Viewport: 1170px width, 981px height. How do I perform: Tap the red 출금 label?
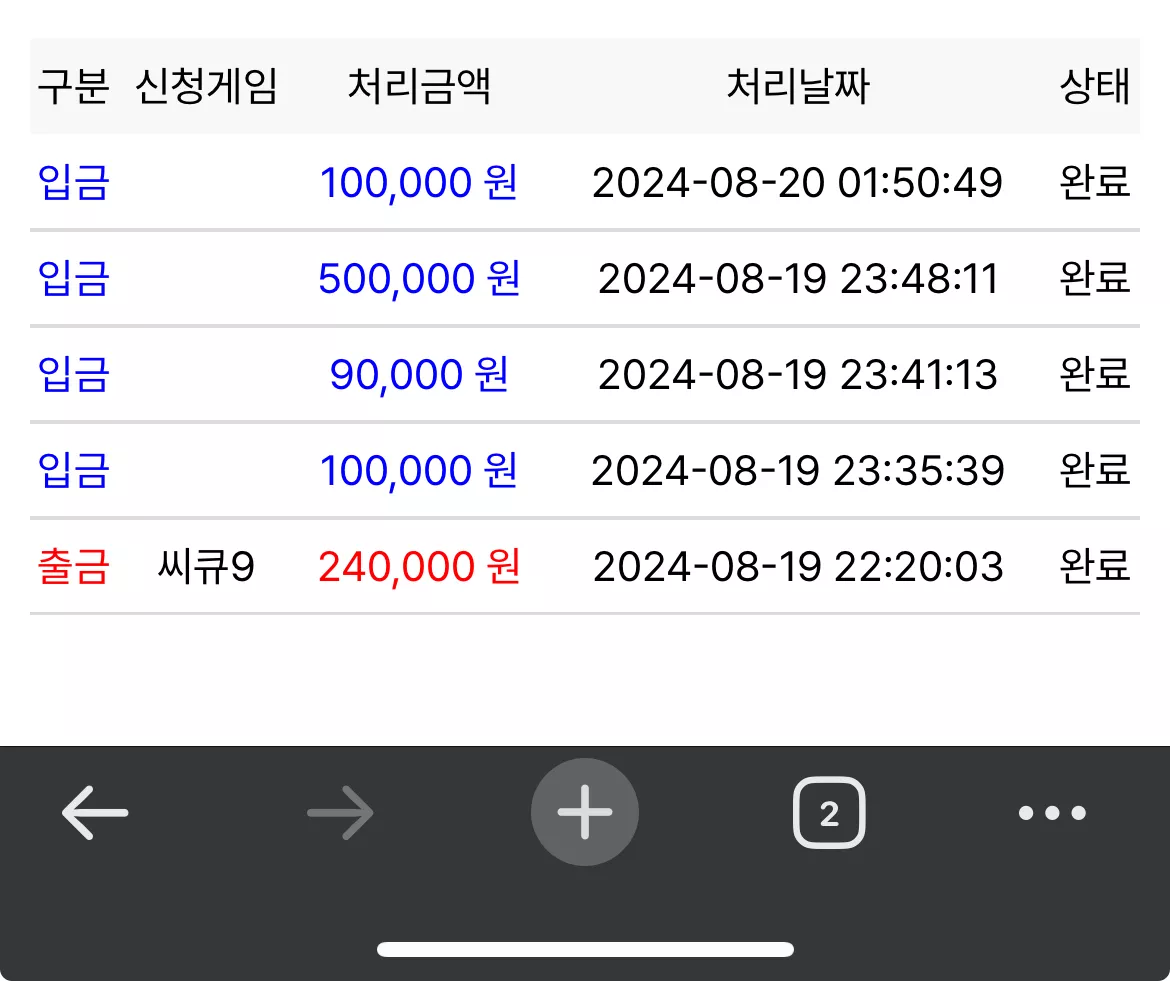coord(73,566)
